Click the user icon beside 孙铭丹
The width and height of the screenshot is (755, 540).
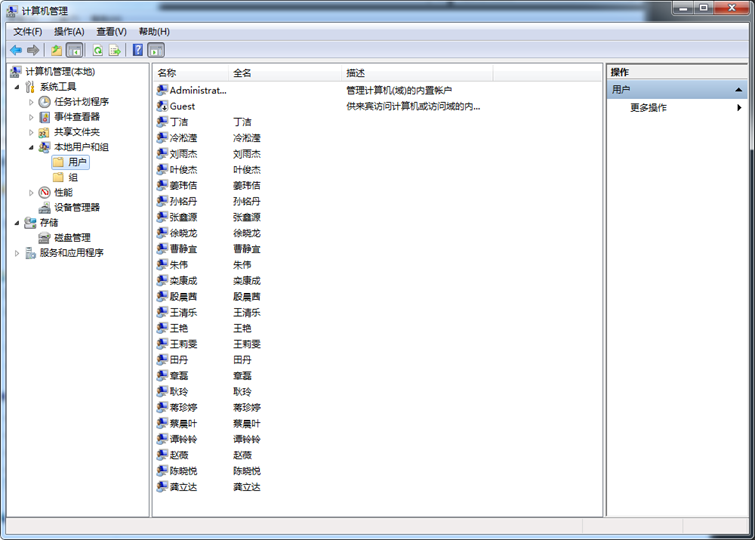162,201
